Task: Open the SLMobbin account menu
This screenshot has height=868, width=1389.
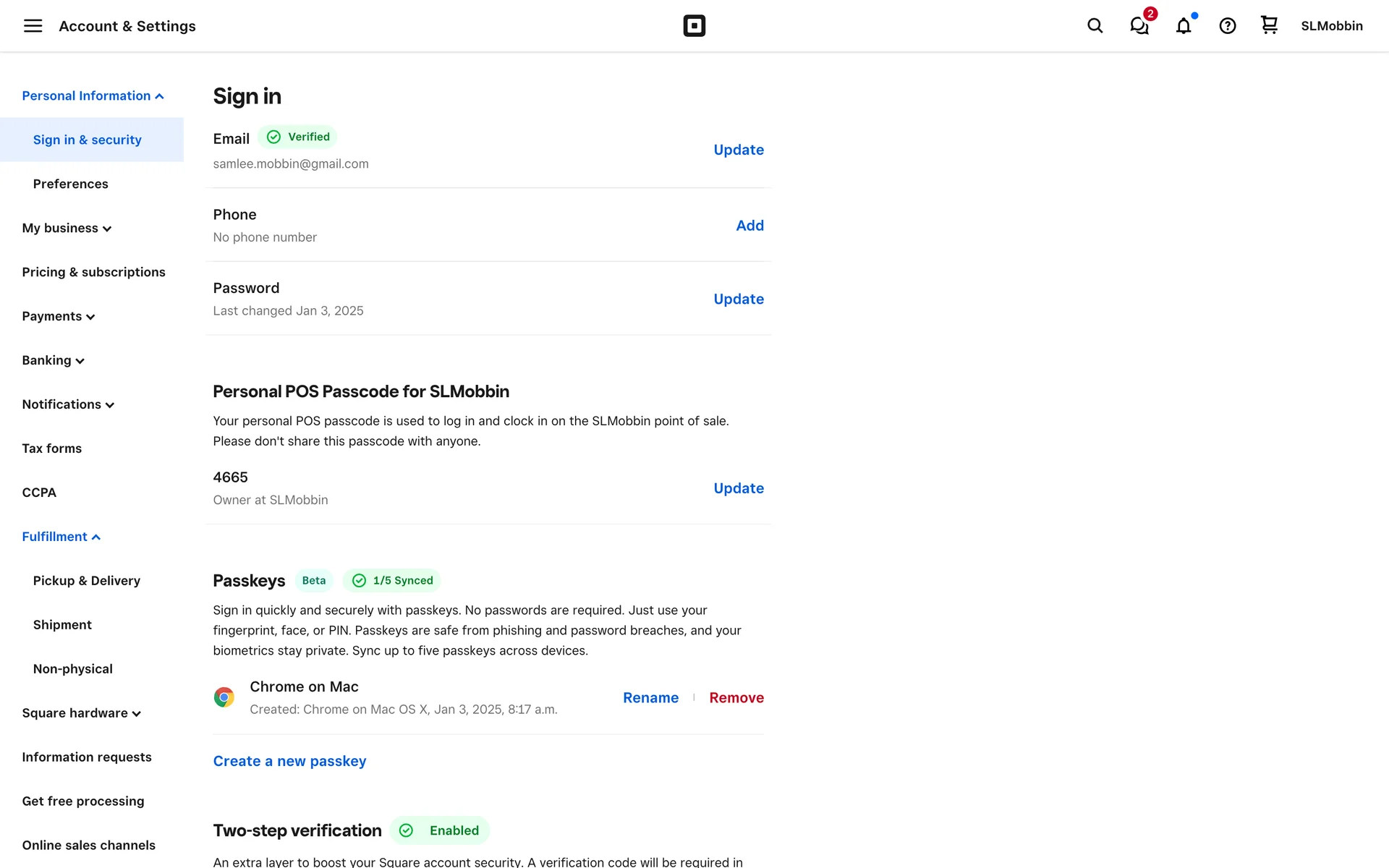Action: tap(1331, 26)
